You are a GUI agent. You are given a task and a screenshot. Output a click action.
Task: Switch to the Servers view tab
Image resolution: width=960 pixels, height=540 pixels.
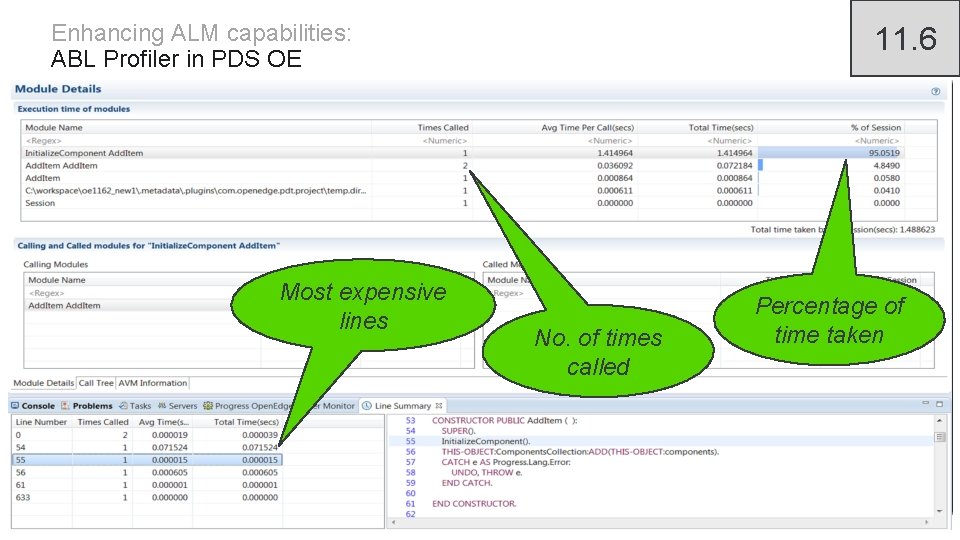point(178,405)
